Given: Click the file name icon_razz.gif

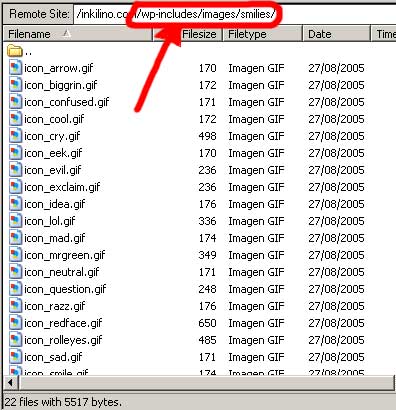Looking at the screenshot, I should click(x=55, y=306).
